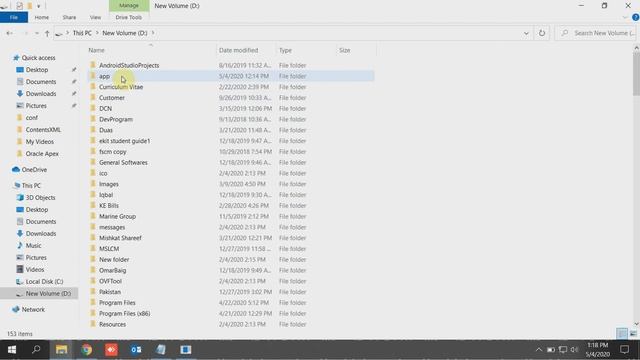Screen dimensions: 640x360
Task: Expand the address bar history dropdown
Action: click(526, 33)
